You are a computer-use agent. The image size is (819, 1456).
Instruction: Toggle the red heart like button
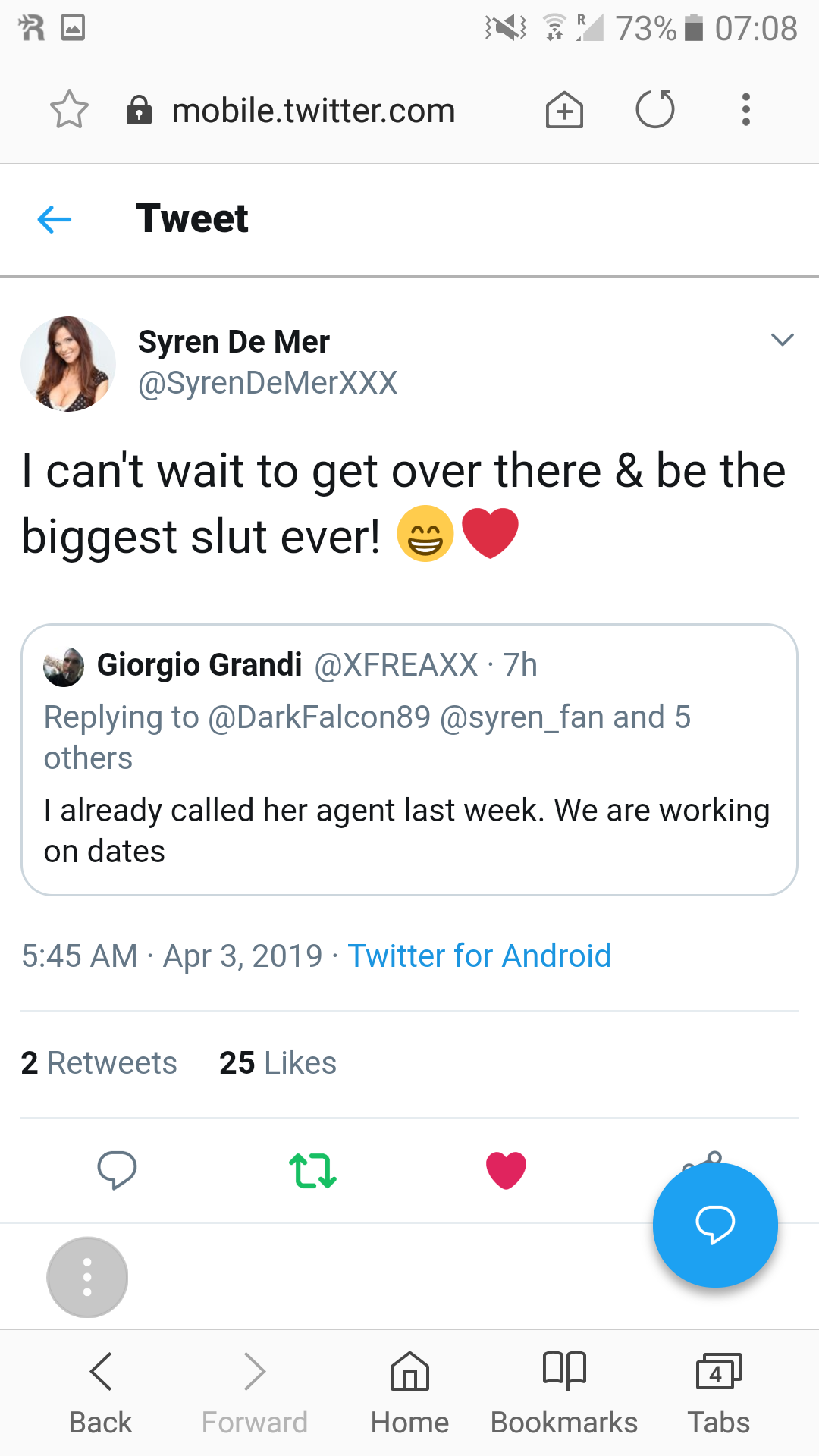(x=506, y=1170)
